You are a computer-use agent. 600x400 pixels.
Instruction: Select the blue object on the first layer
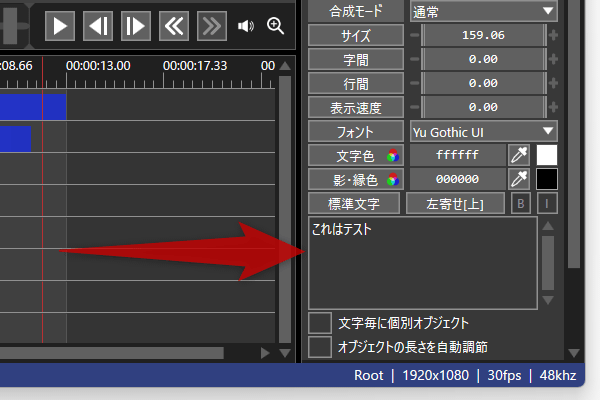coord(33,107)
